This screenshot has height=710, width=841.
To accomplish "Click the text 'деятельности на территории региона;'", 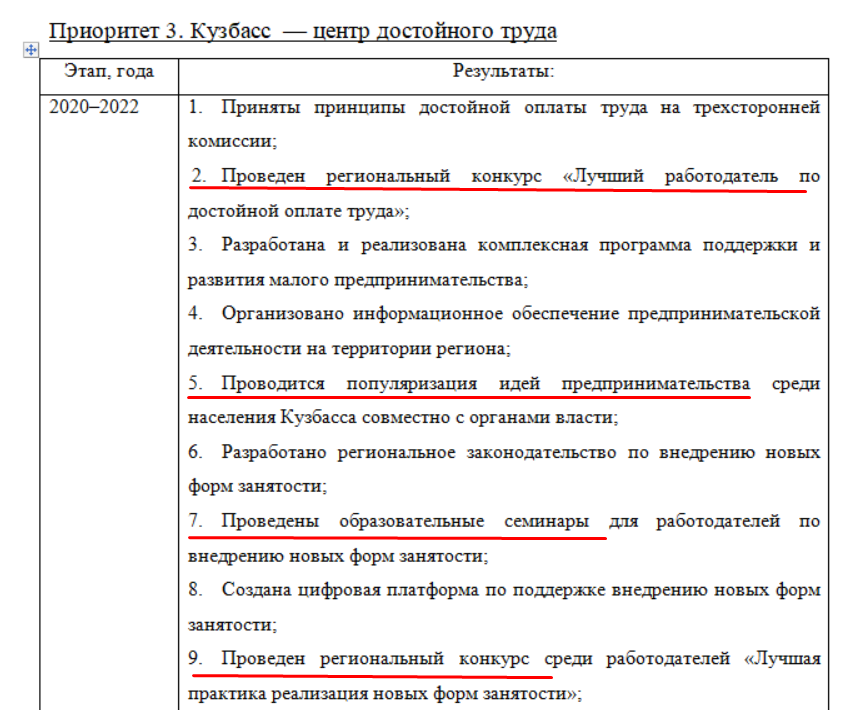I will click(349, 349).
